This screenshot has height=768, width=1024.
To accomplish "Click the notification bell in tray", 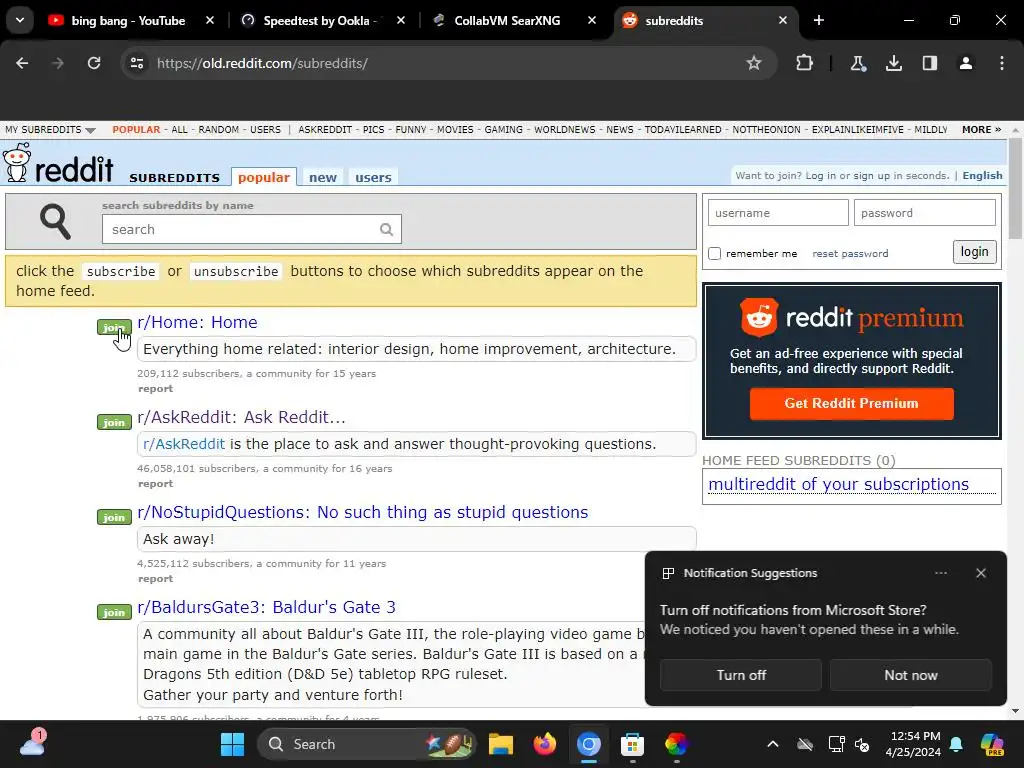I will coord(956,744).
